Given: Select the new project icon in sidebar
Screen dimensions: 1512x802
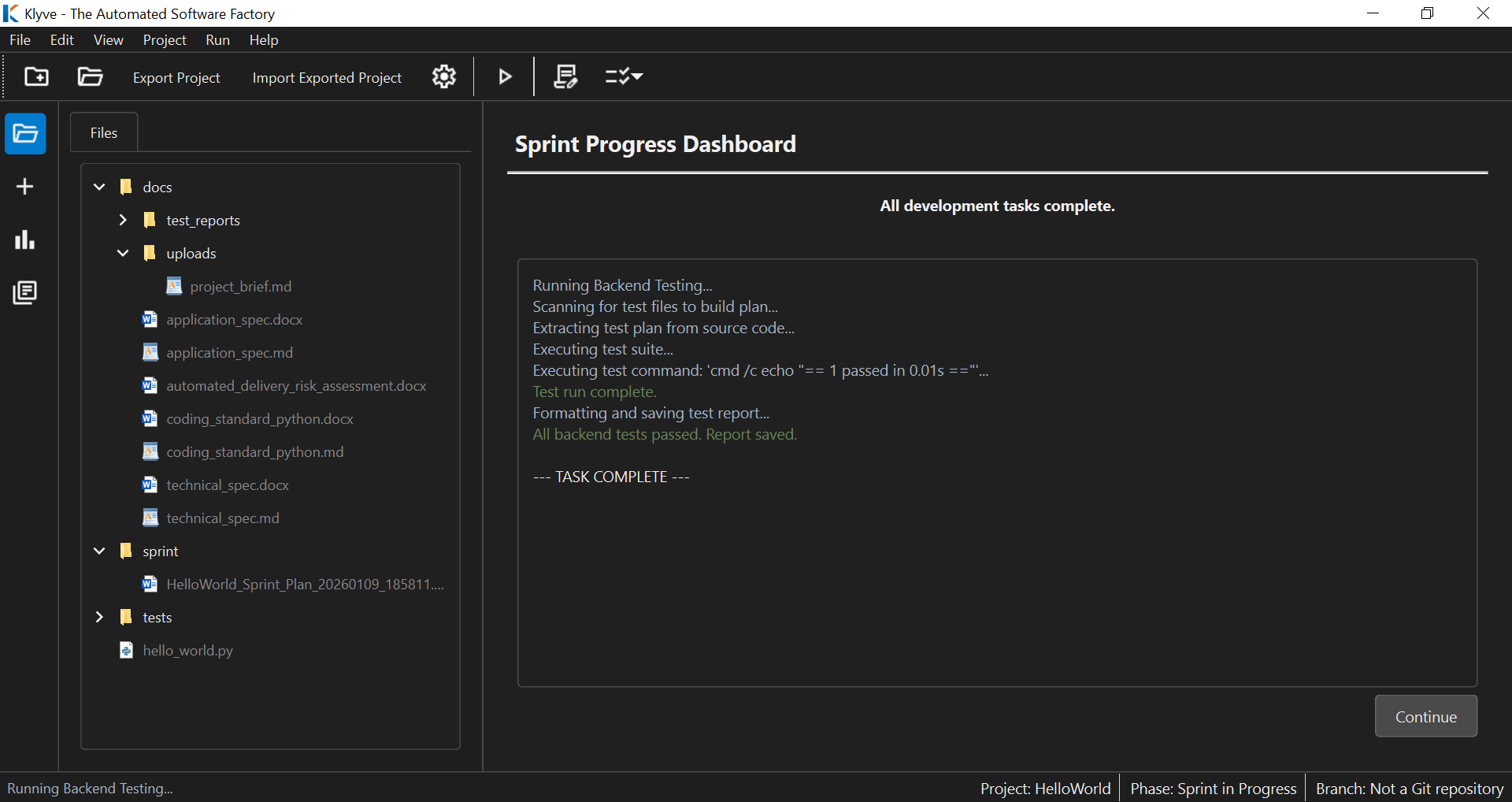Looking at the screenshot, I should click(25, 187).
